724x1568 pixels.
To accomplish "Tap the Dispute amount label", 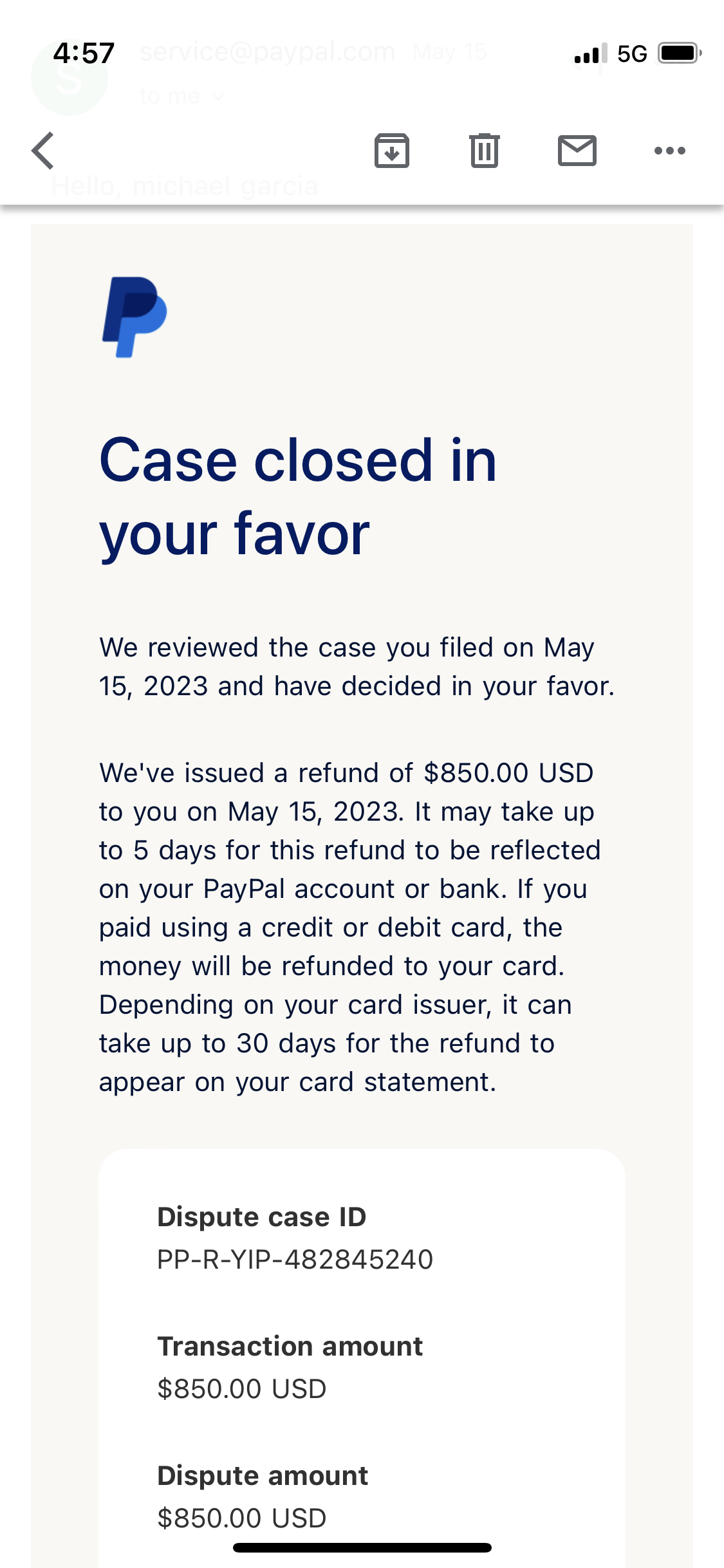I will pyautogui.click(x=263, y=1475).
